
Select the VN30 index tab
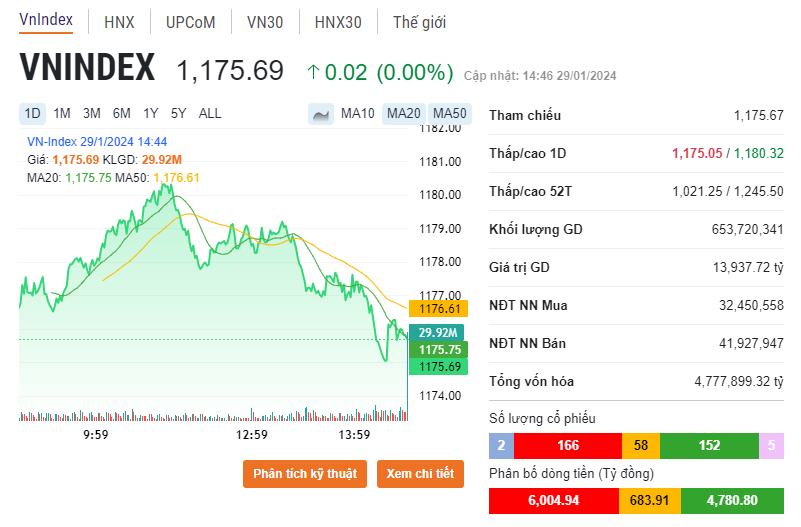[264, 21]
